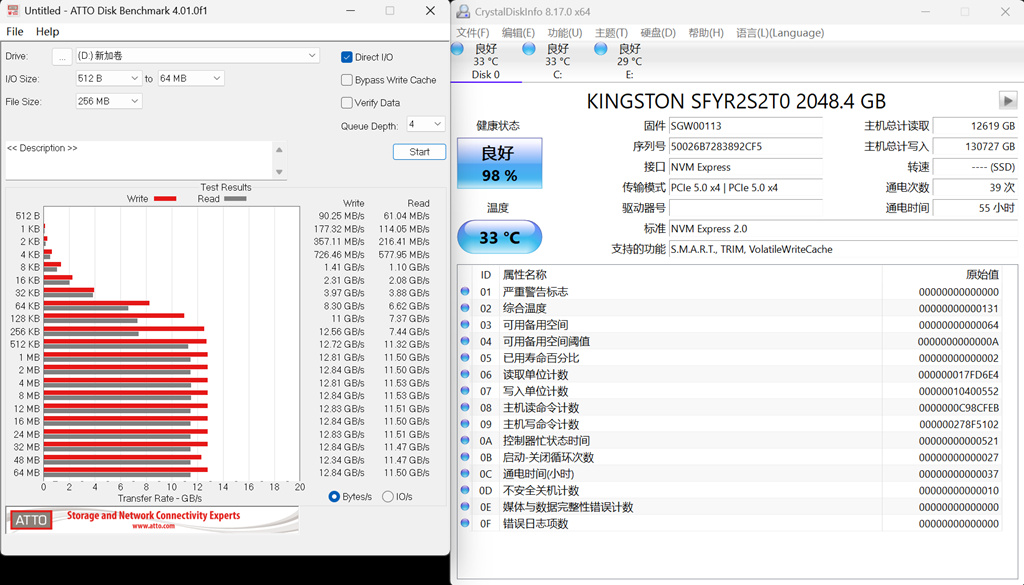Select the Bytes/s radio button
Image resolution: width=1024 pixels, height=585 pixels.
tap(334, 497)
